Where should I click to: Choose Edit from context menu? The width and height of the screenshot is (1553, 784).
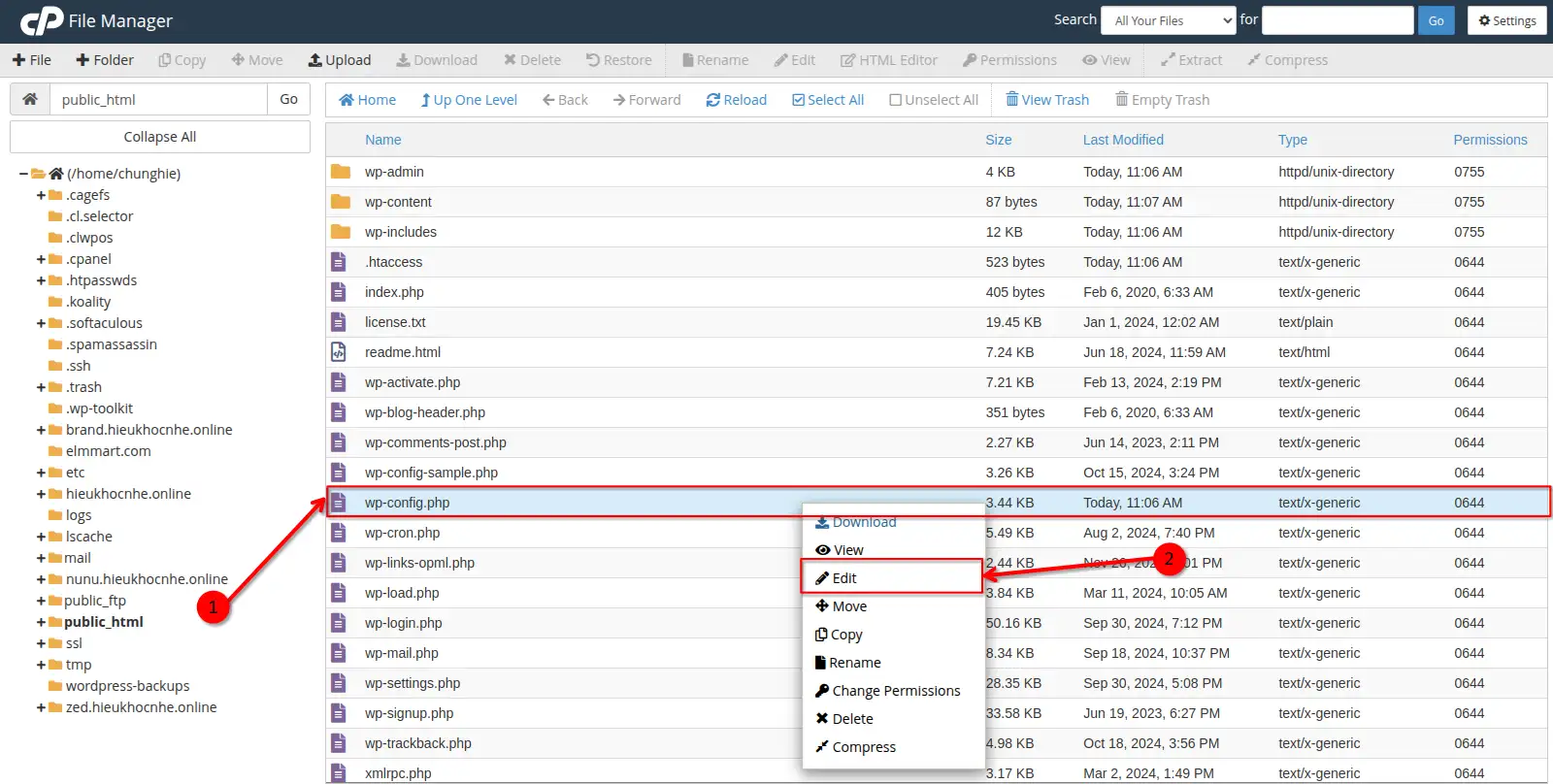click(x=836, y=578)
